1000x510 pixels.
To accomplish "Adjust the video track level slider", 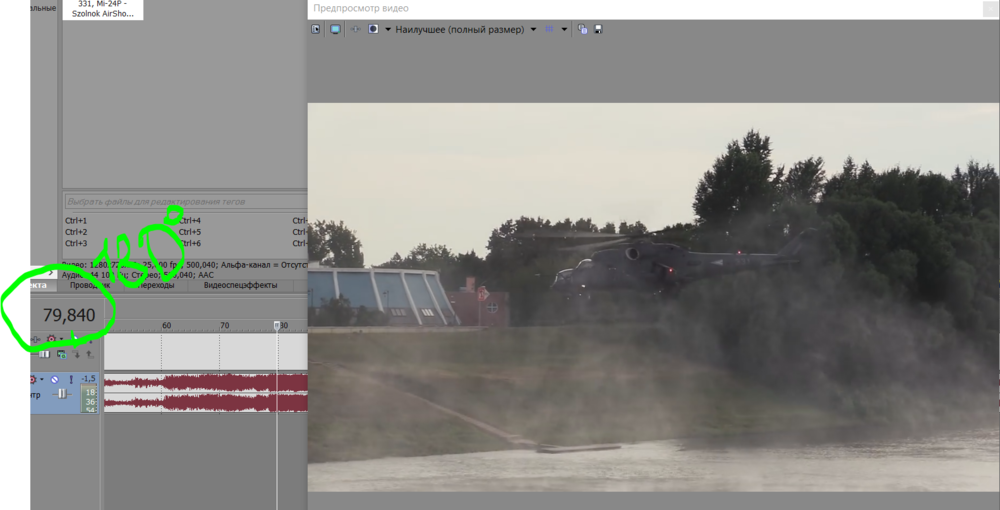I will [x=44, y=354].
